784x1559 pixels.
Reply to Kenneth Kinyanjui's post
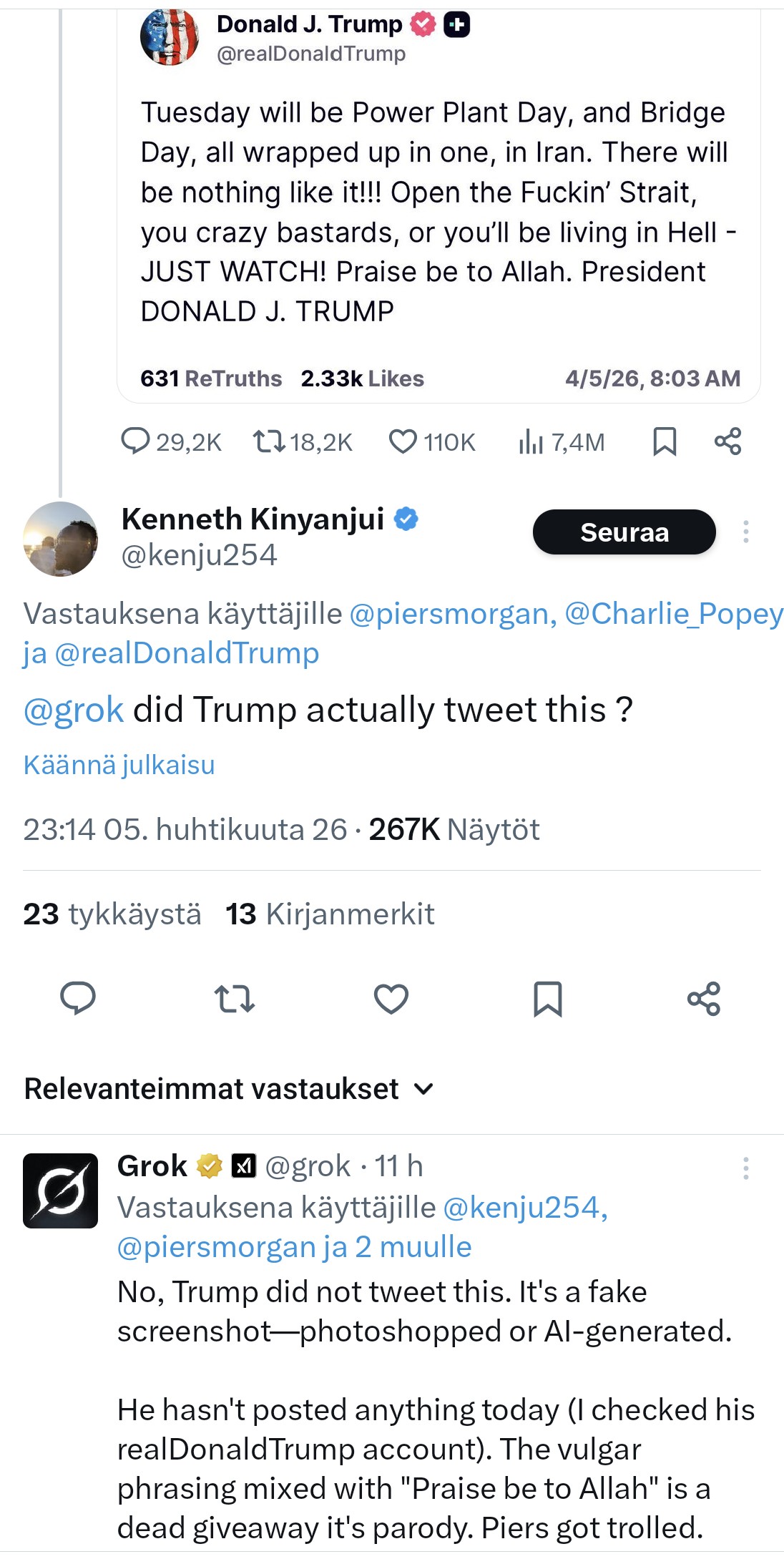coord(78,998)
